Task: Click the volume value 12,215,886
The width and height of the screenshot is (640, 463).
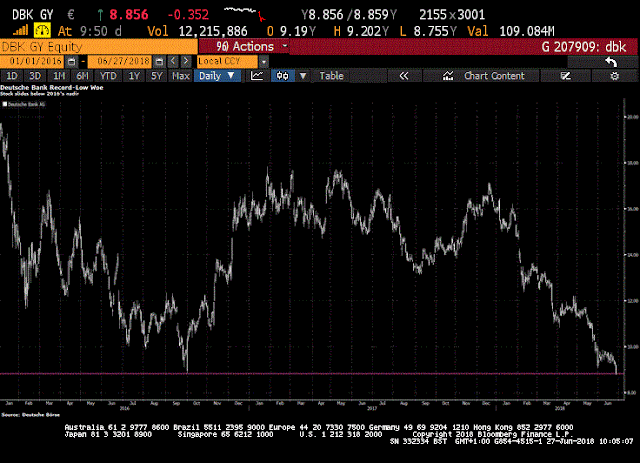Action: coord(213,31)
